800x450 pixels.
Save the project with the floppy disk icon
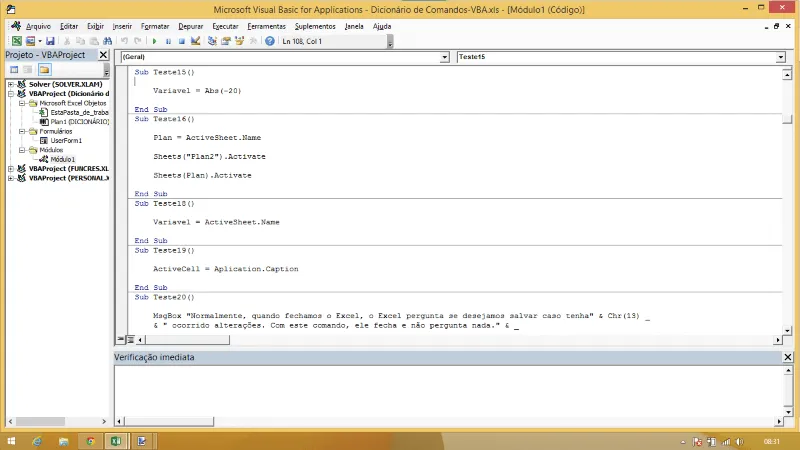(50, 41)
